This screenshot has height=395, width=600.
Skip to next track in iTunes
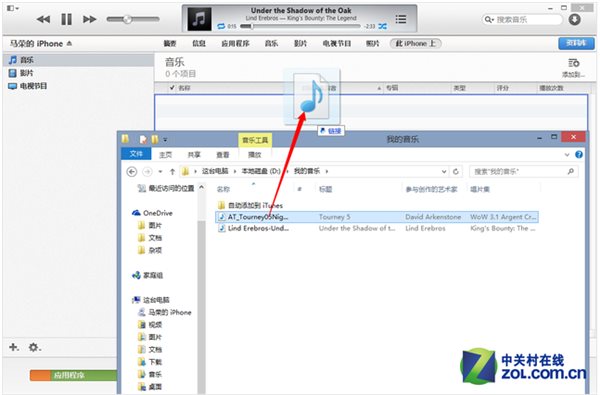point(90,19)
